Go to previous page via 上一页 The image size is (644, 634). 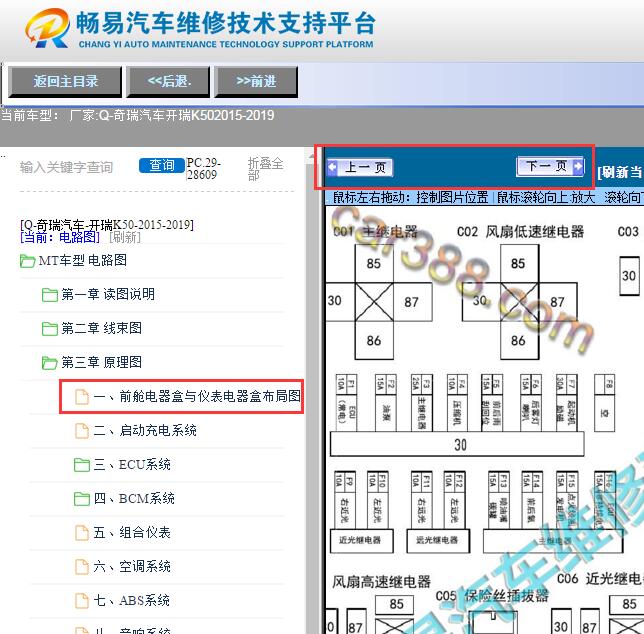pos(360,167)
